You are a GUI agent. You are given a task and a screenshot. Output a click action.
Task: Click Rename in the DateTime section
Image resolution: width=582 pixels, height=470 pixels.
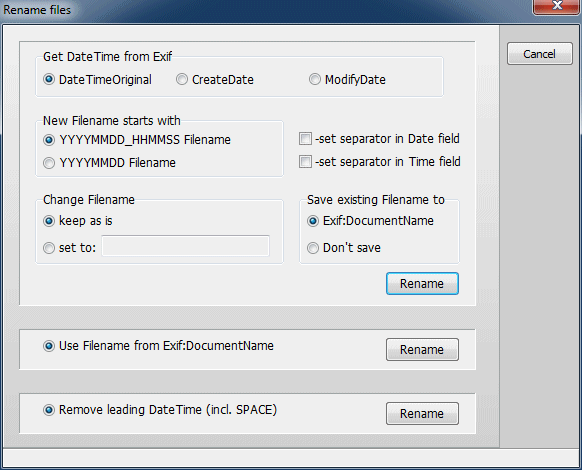[422, 284]
